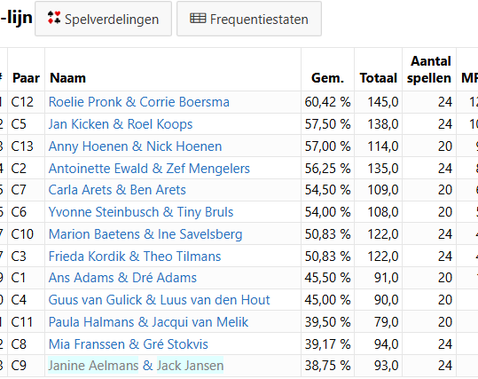Image resolution: width=478 pixels, height=379 pixels.
Task: Open Roelie Pronk & Corrie Boersma link
Action: click(139, 102)
